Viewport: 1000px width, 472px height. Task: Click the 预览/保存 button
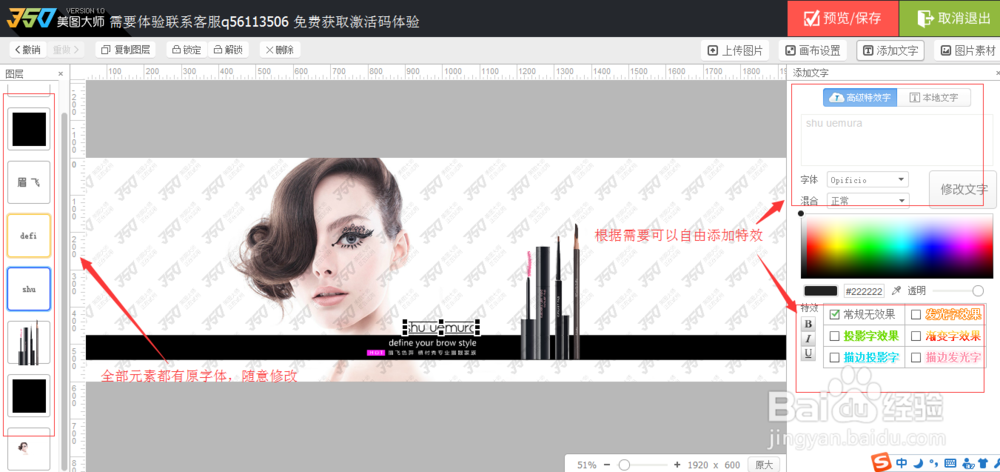click(842, 18)
